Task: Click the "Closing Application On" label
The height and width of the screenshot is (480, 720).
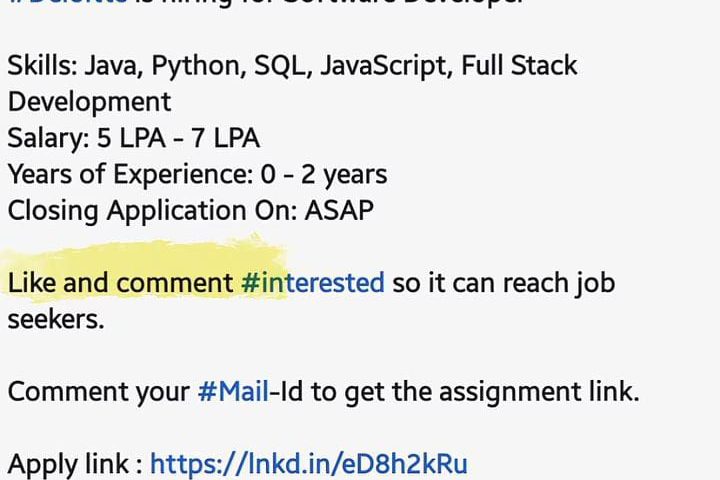Action: click(x=140, y=211)
